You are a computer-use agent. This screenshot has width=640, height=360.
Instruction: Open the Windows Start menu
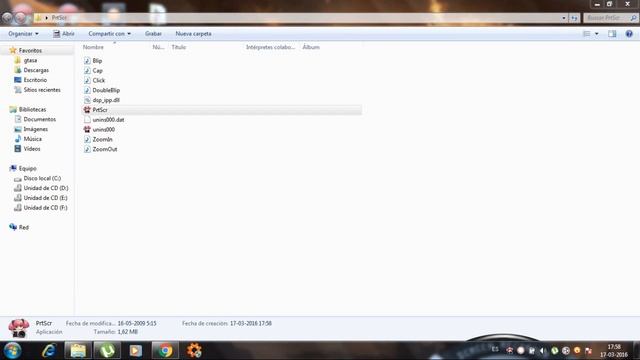(x=13, y=351)
